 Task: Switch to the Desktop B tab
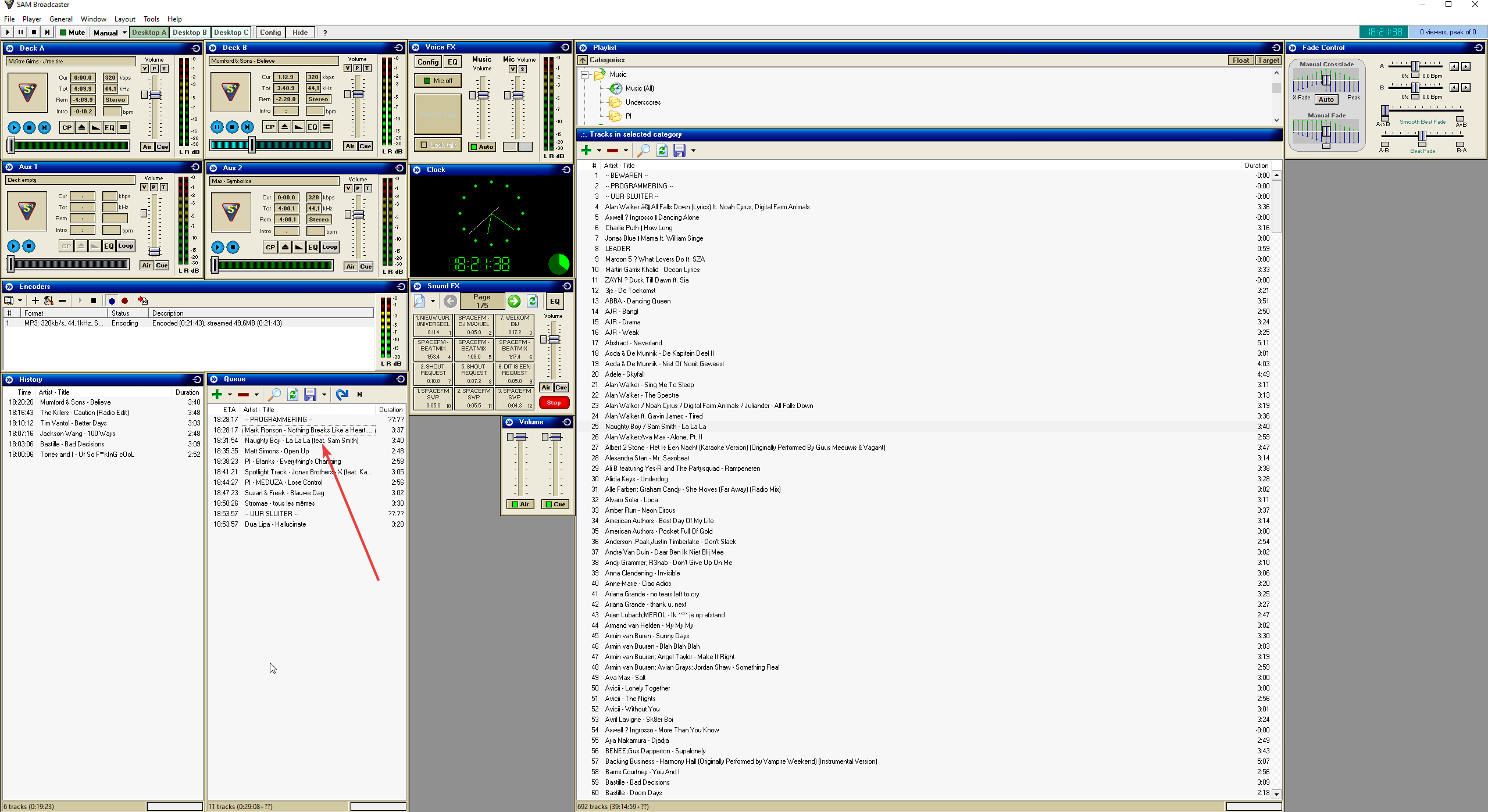189,33
